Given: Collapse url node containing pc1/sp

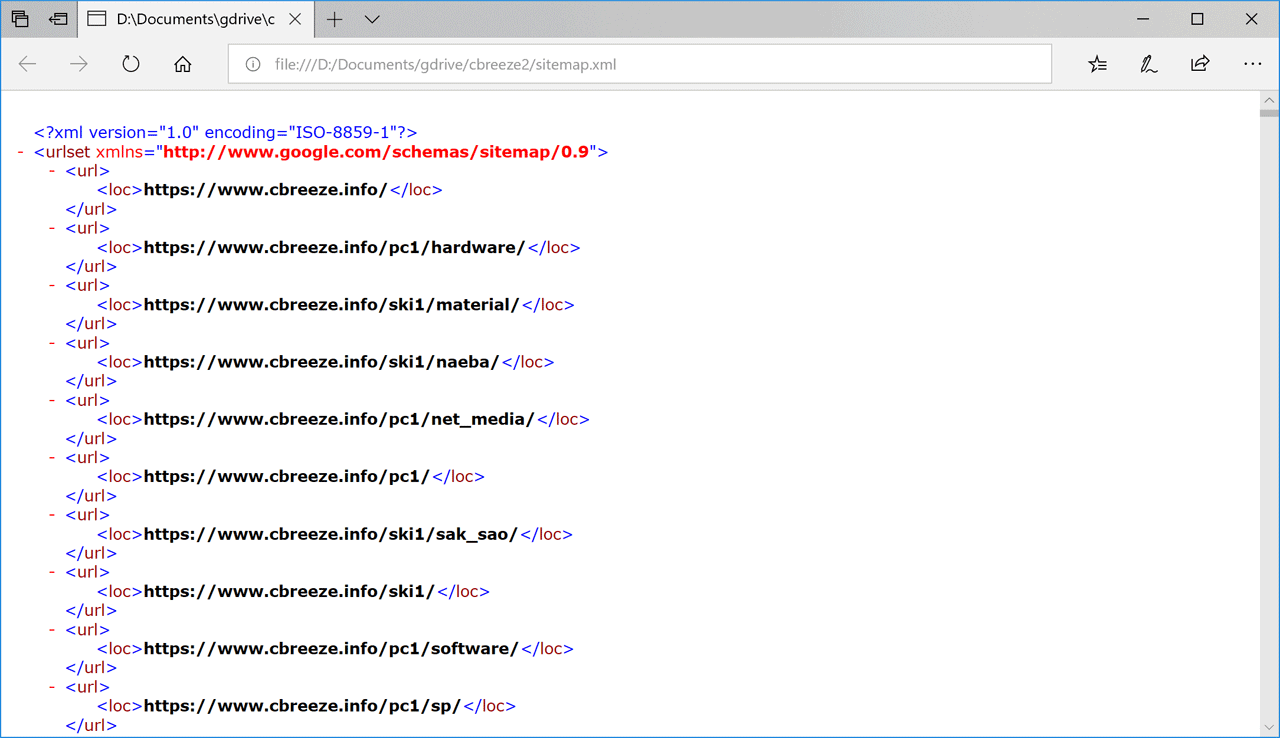Looking at the screenshot, I should pos(52,687).
